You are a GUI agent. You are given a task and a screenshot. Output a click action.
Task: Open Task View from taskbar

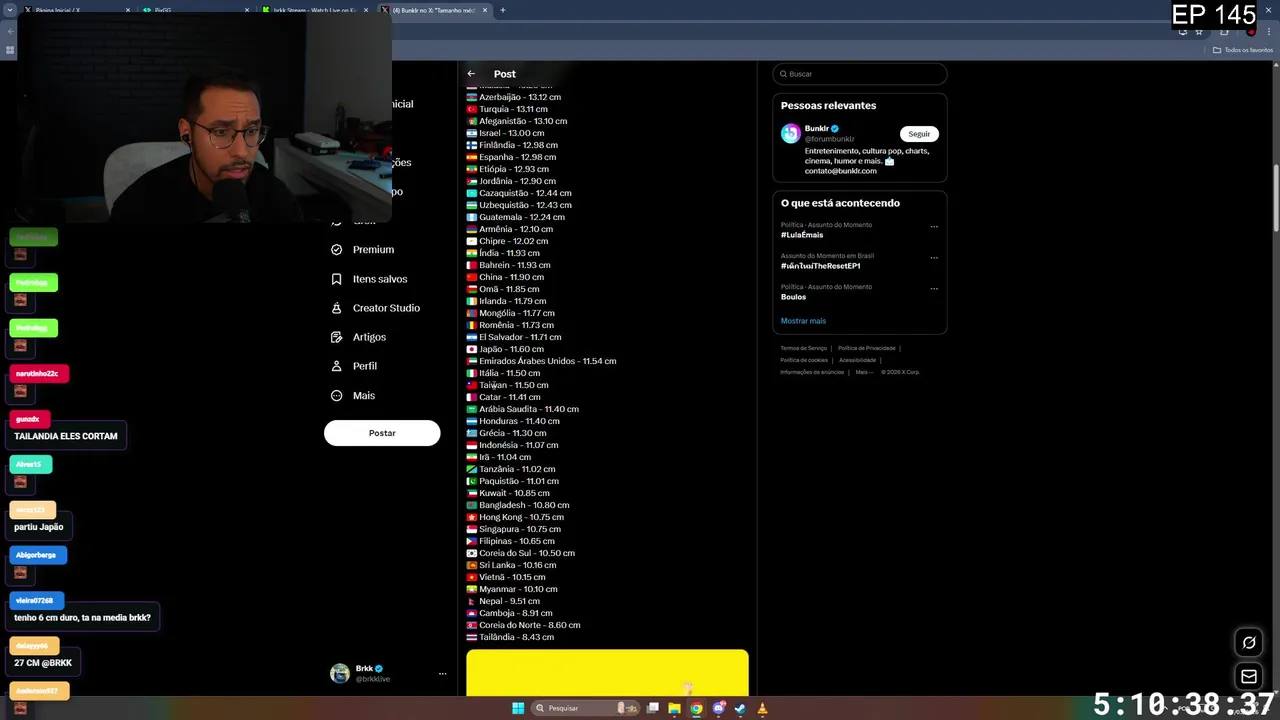pyautogui.click(x=653, y=708)
